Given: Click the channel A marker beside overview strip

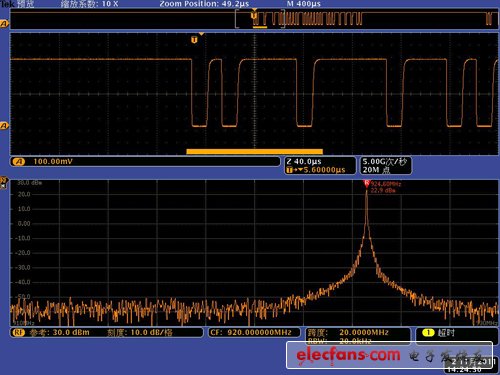Looking at the screenshot, I should [x=4, y=24].
